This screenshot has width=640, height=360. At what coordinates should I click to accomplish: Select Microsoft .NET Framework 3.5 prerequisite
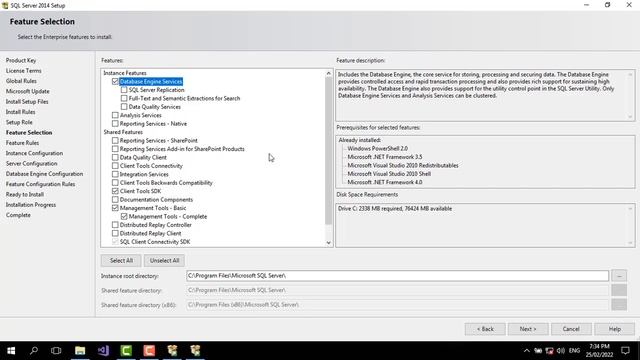385,157
